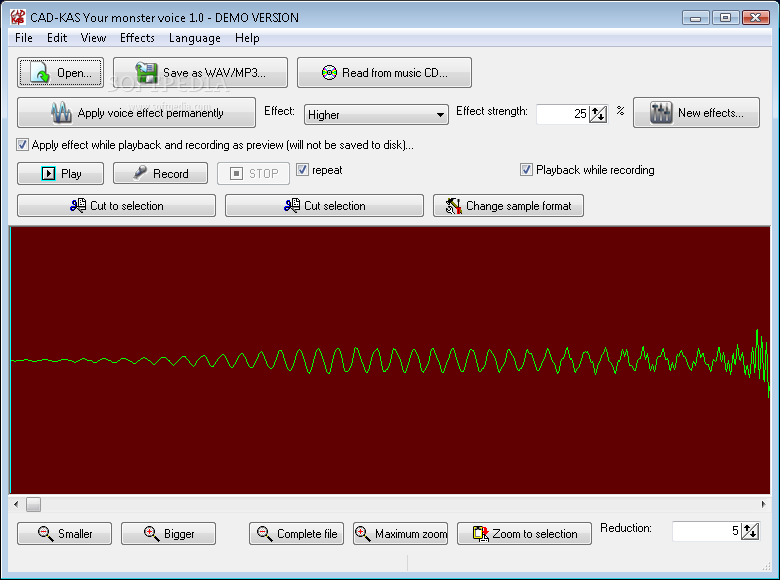
Task: Open the View menu
Action: pos(93,38)
